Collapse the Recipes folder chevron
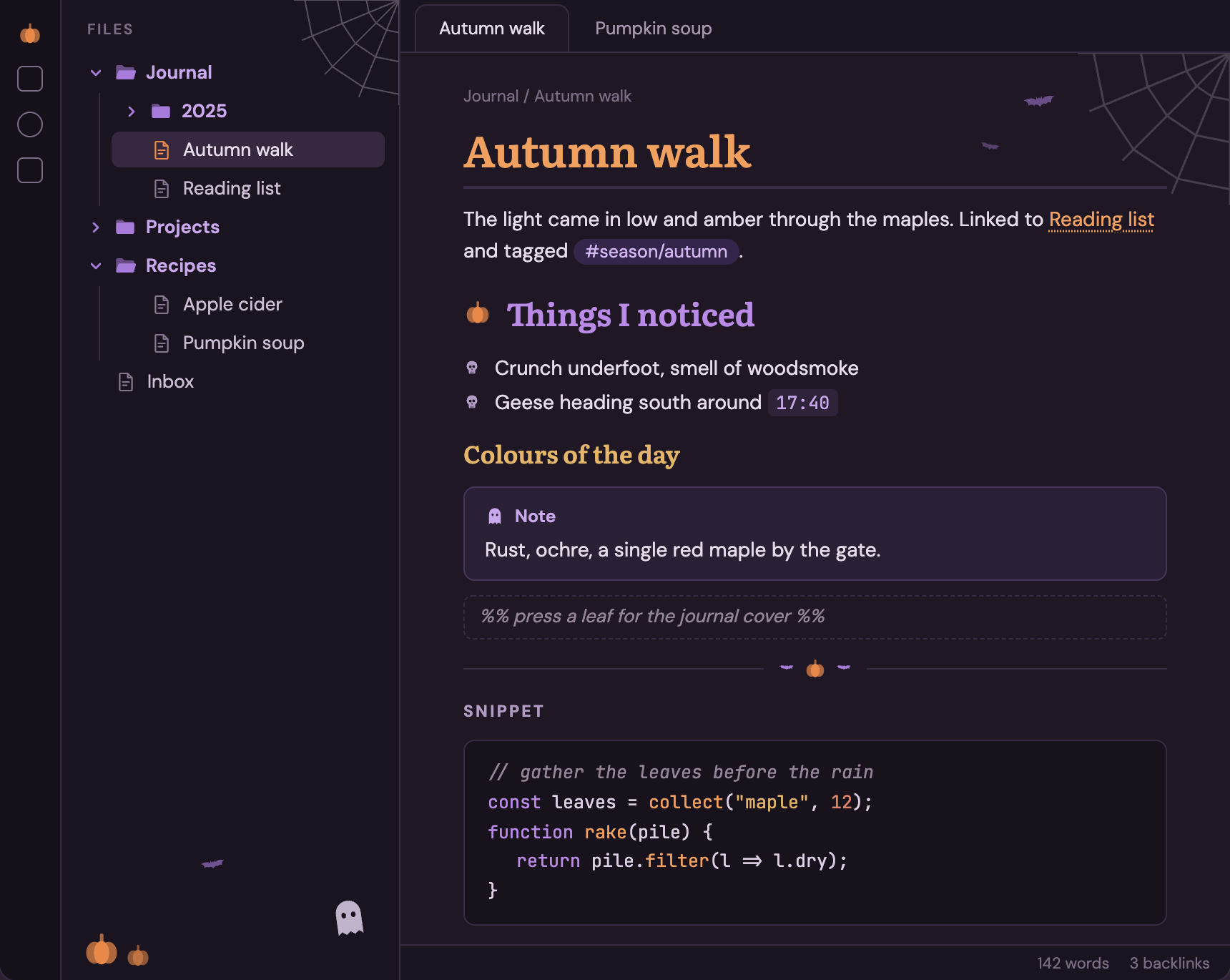The height and width of the screenshot is (980, 1230). [x=96, y=265]
